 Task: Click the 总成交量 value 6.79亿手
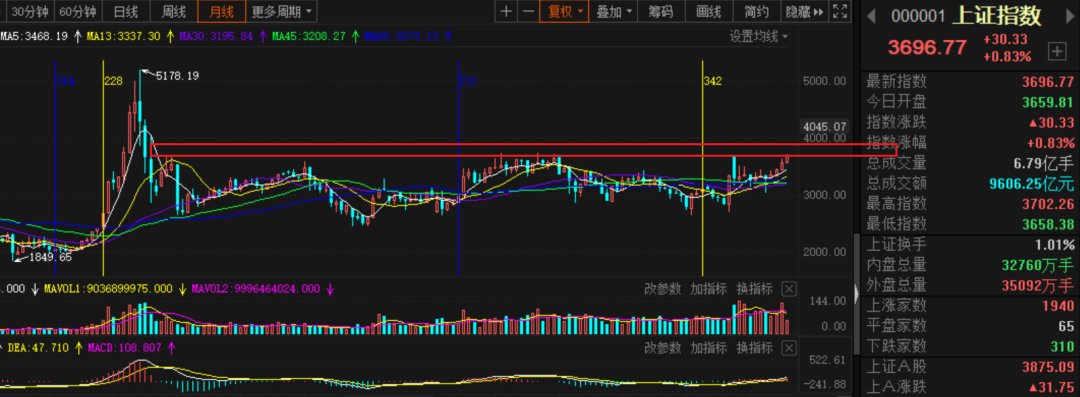coord(1043,164)
